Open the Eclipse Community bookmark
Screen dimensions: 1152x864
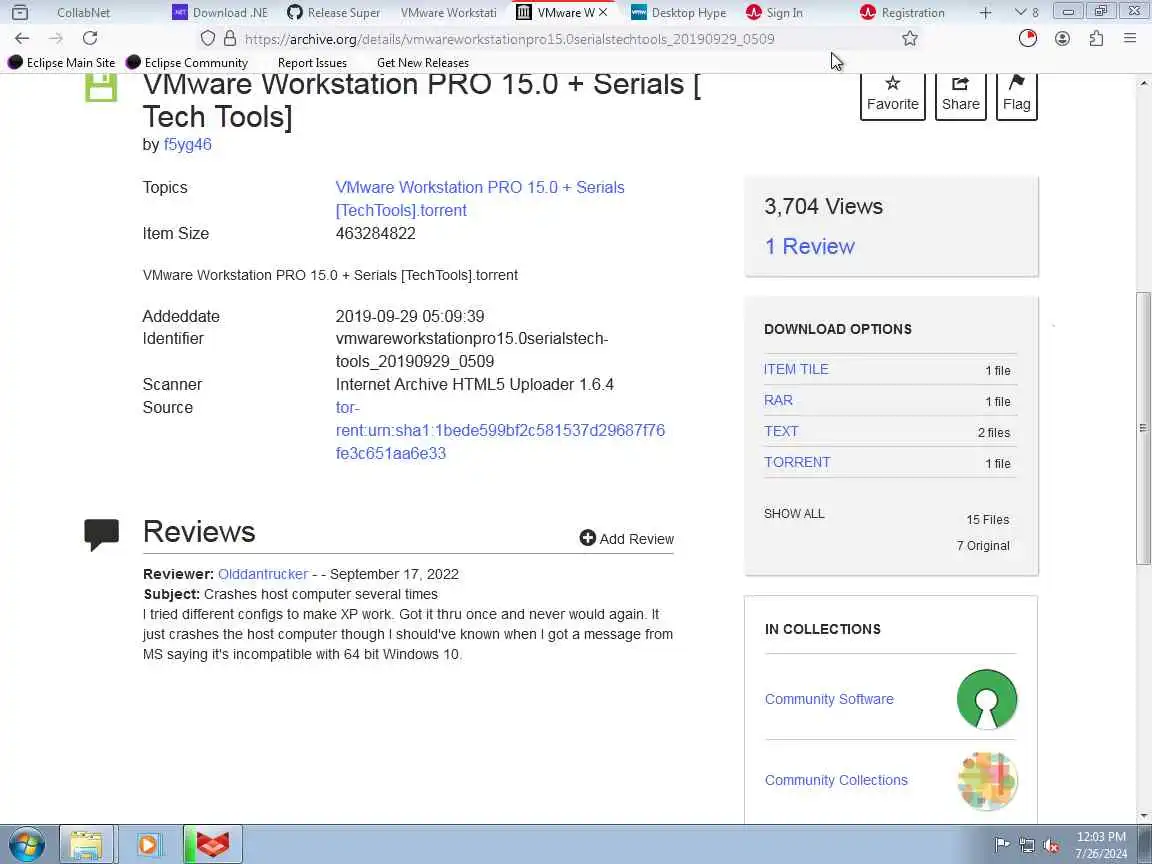[x=187, y=62]
